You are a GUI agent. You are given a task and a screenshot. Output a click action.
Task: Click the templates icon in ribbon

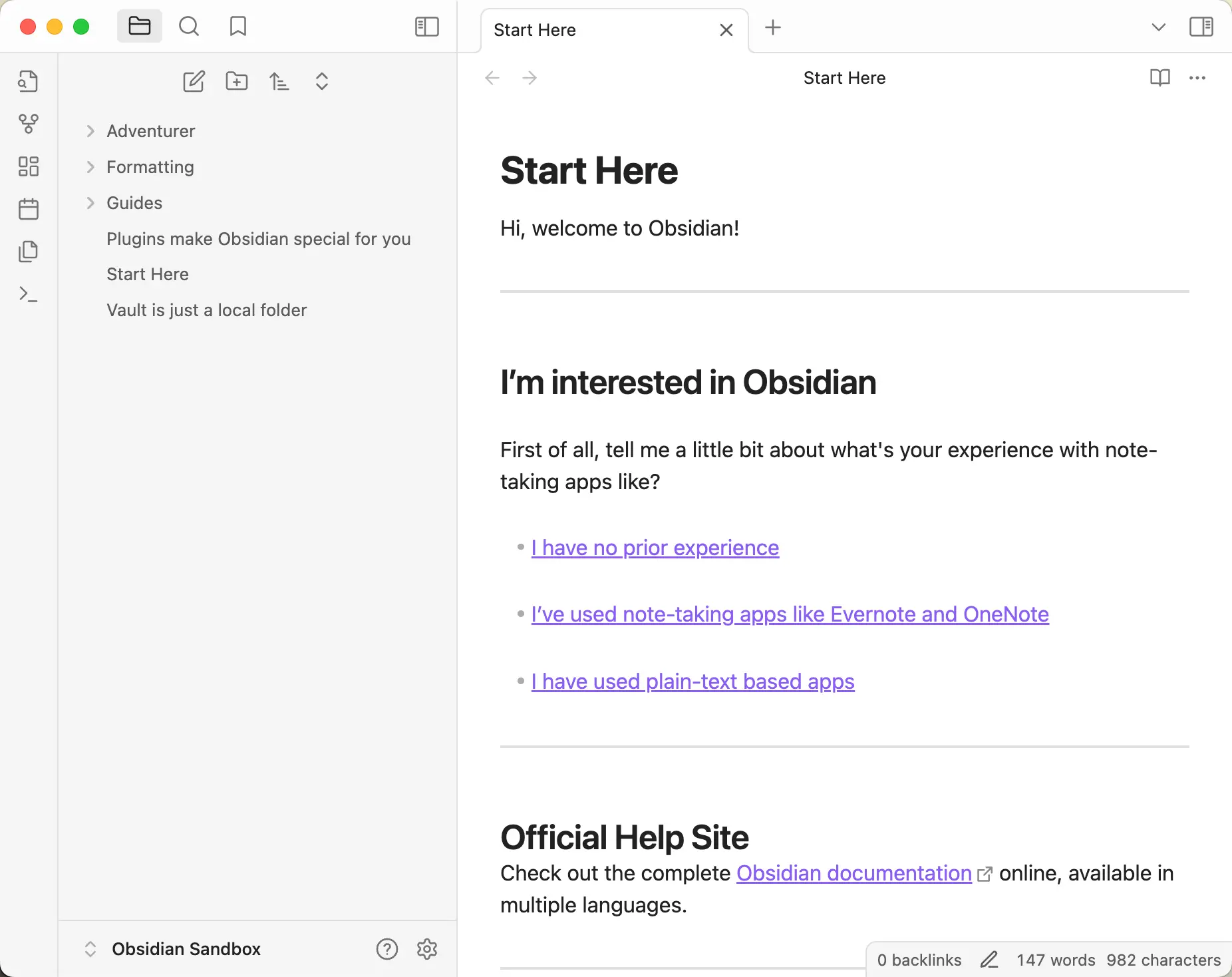(x=28, y=252)
